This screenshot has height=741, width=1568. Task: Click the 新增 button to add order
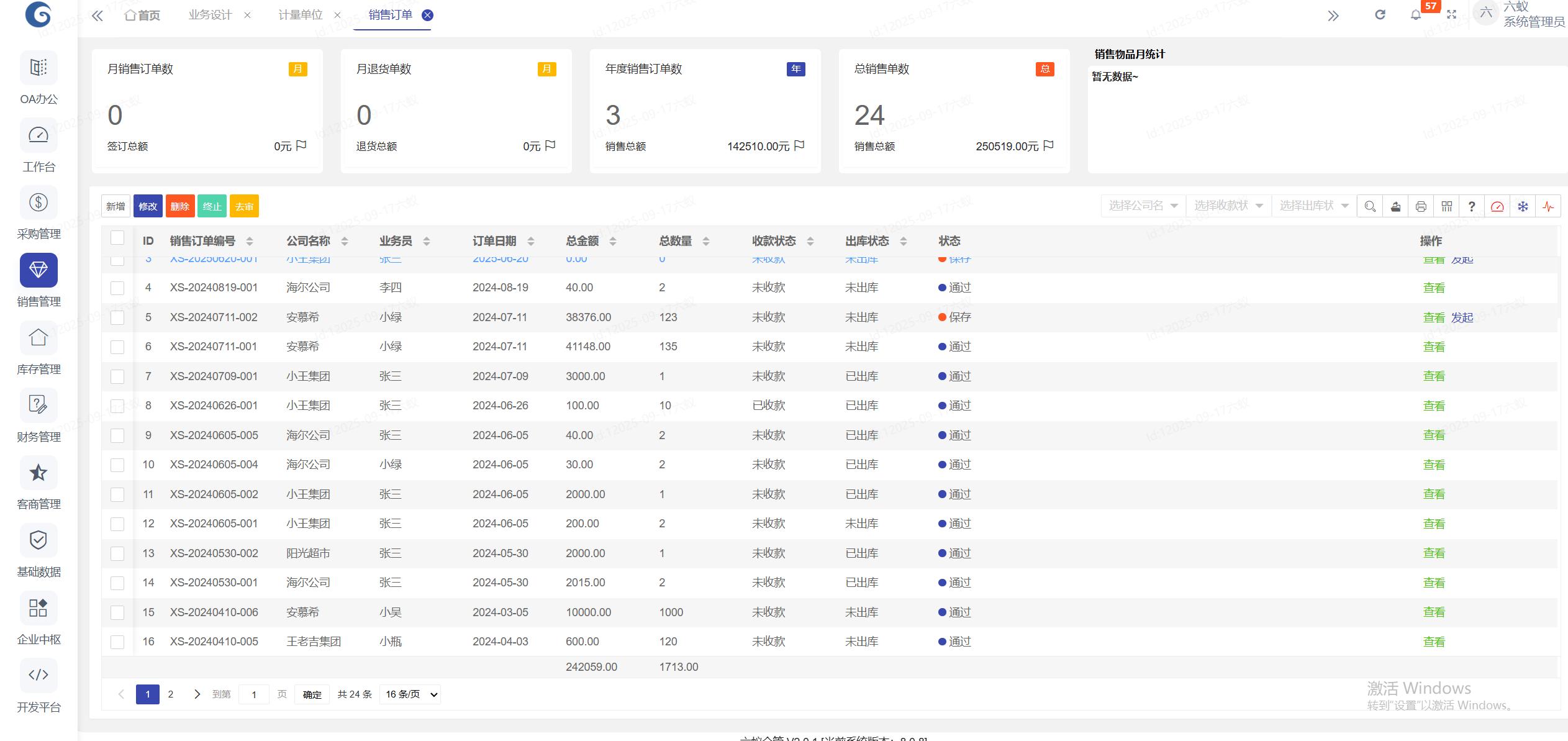(x=116, y=206)
